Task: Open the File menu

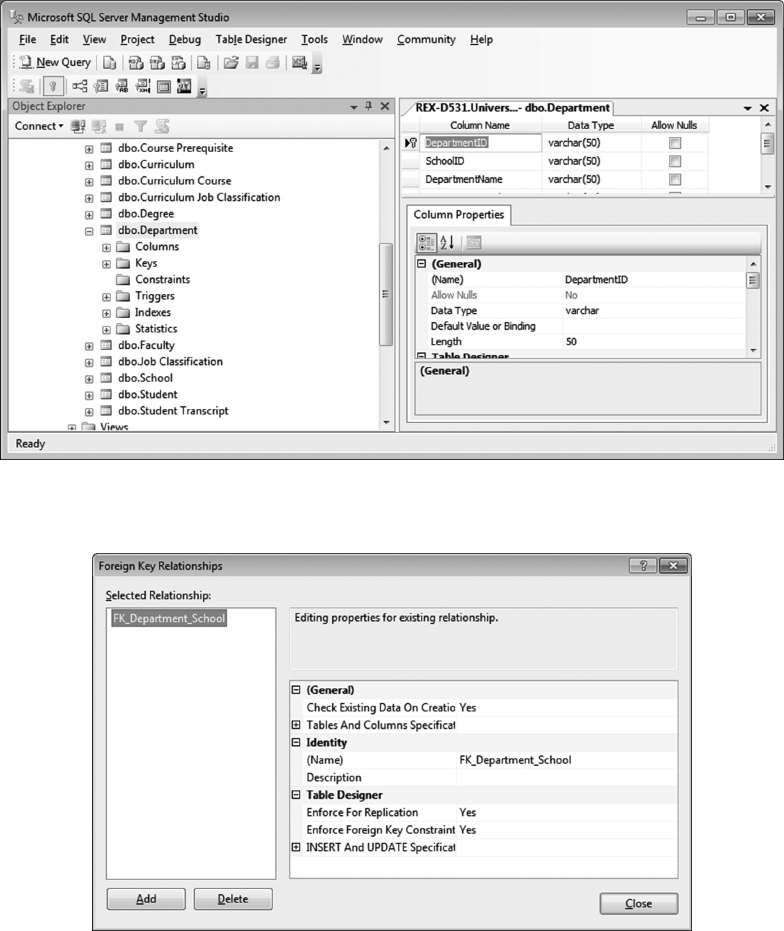Action: (27, 39)
